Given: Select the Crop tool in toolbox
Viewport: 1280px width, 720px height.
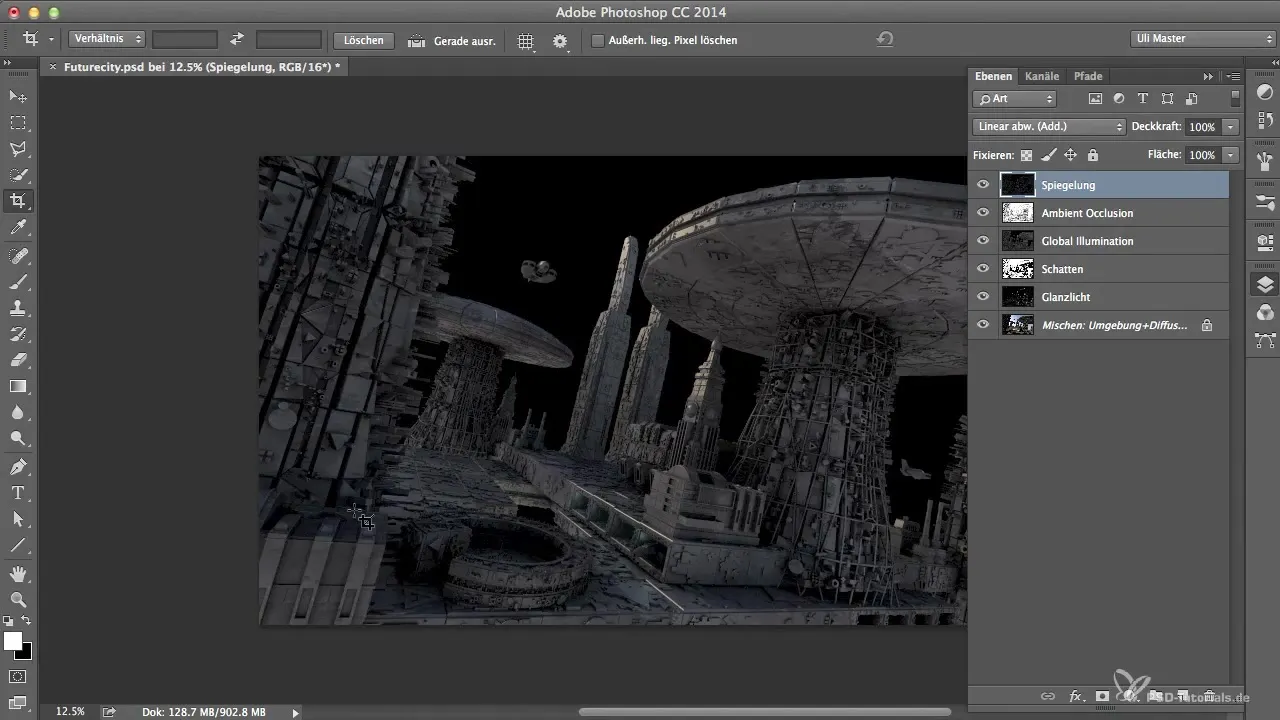Looking at the screenshot, I should pos(18,201).
